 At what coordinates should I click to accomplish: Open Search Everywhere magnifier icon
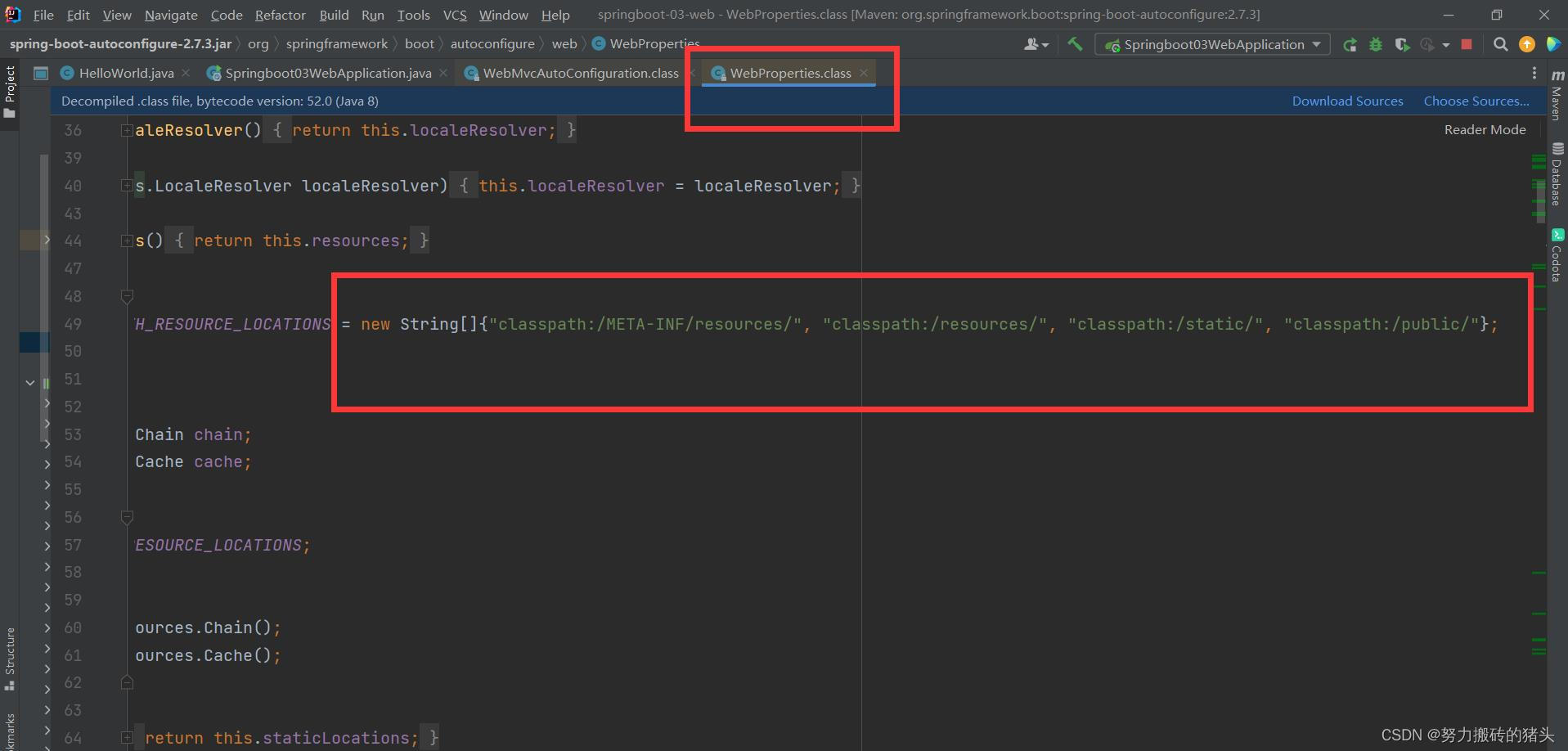(x=1500, y=45)
